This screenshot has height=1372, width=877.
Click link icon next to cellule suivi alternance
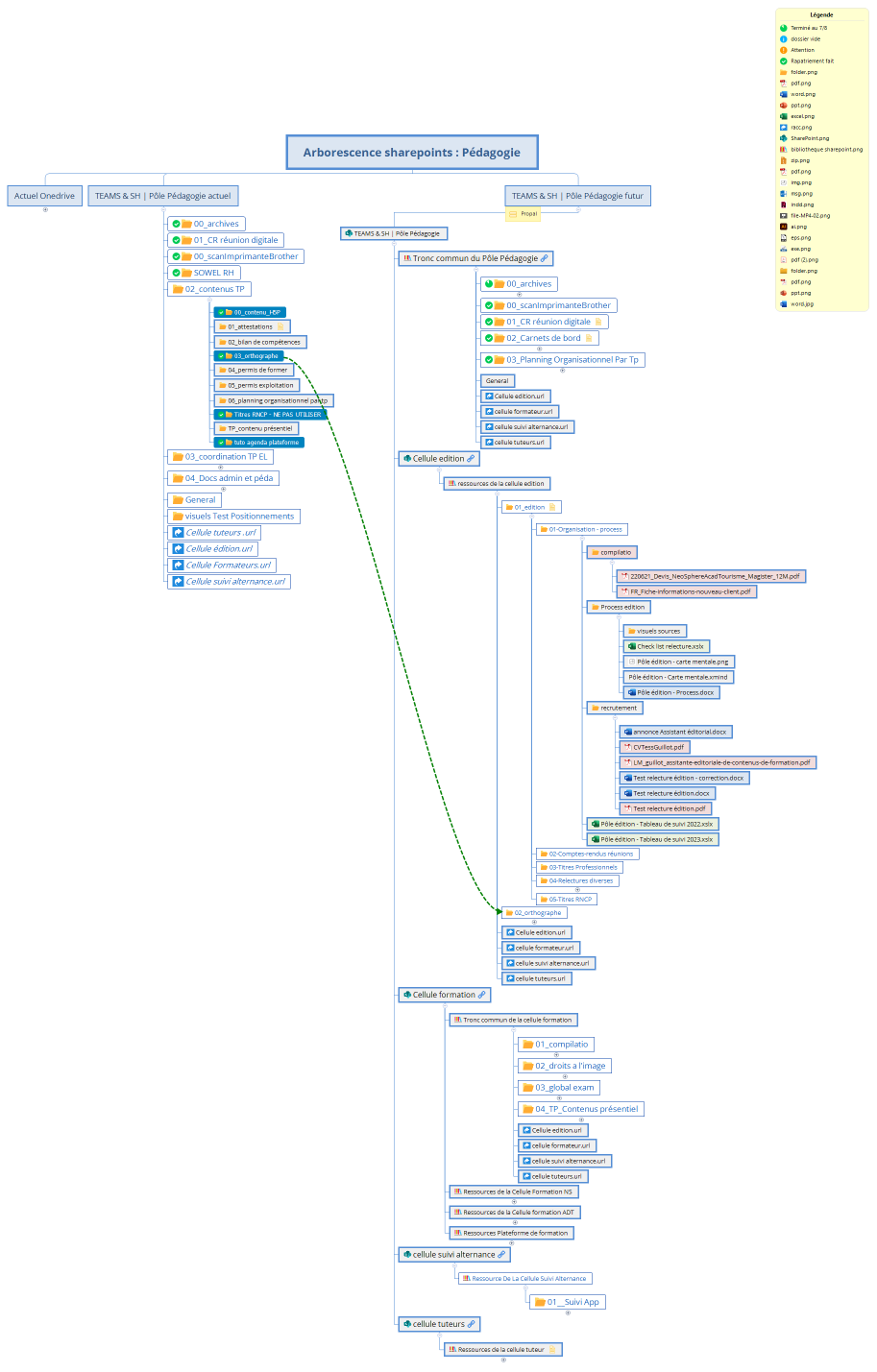tap(501, 1254)
